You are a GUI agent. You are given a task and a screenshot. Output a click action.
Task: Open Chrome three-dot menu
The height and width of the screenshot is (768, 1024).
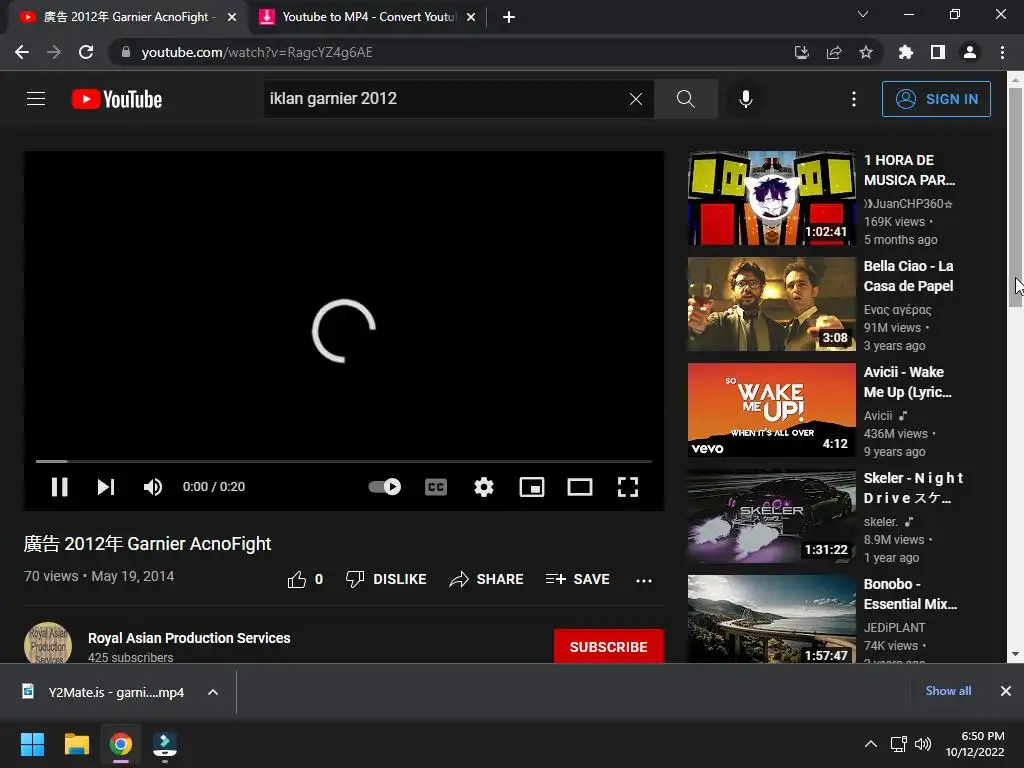click(x=1002, y=52)
